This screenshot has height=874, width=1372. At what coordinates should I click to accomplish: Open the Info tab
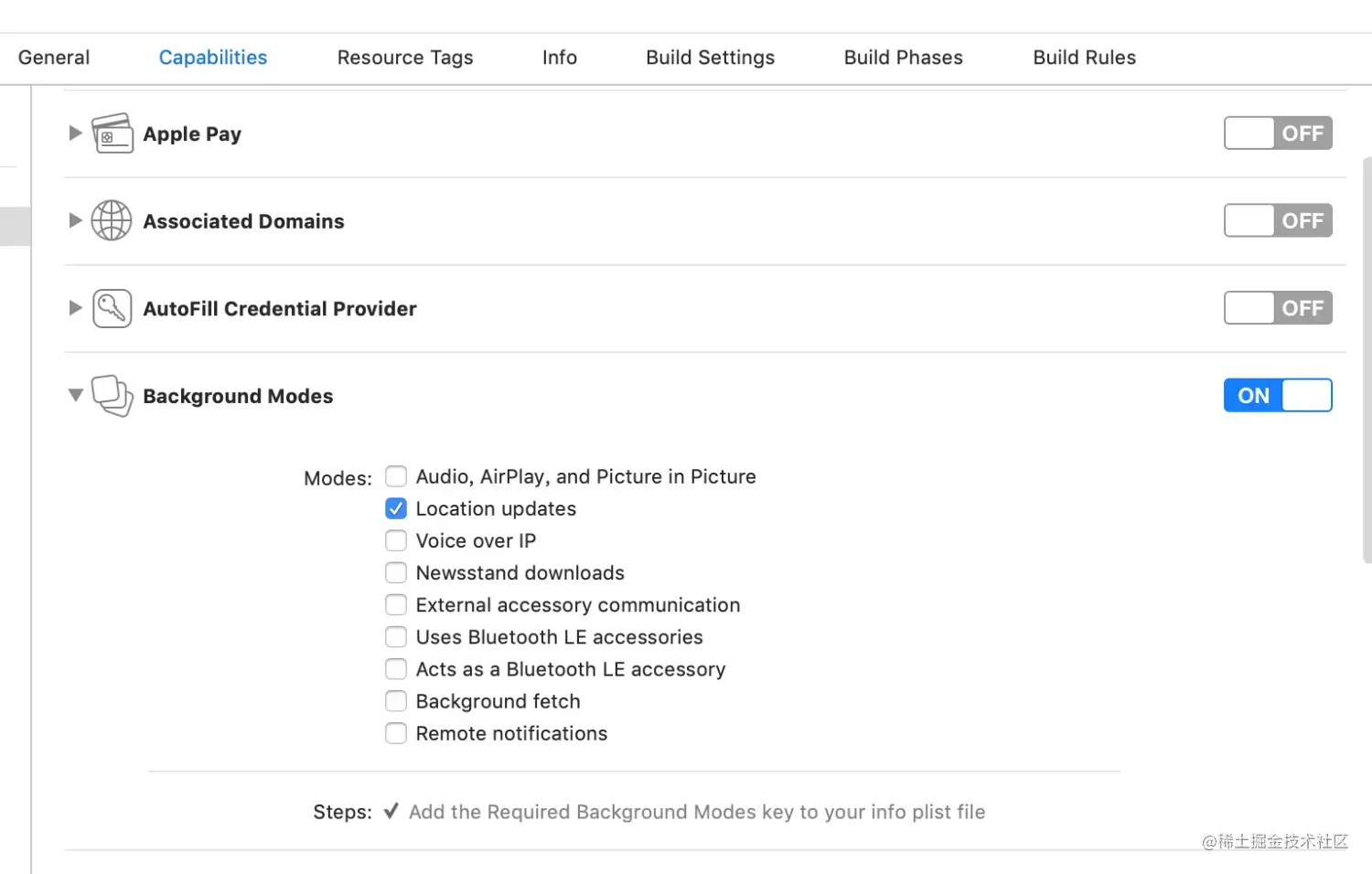pyautogui.click(x=559, y=58)
